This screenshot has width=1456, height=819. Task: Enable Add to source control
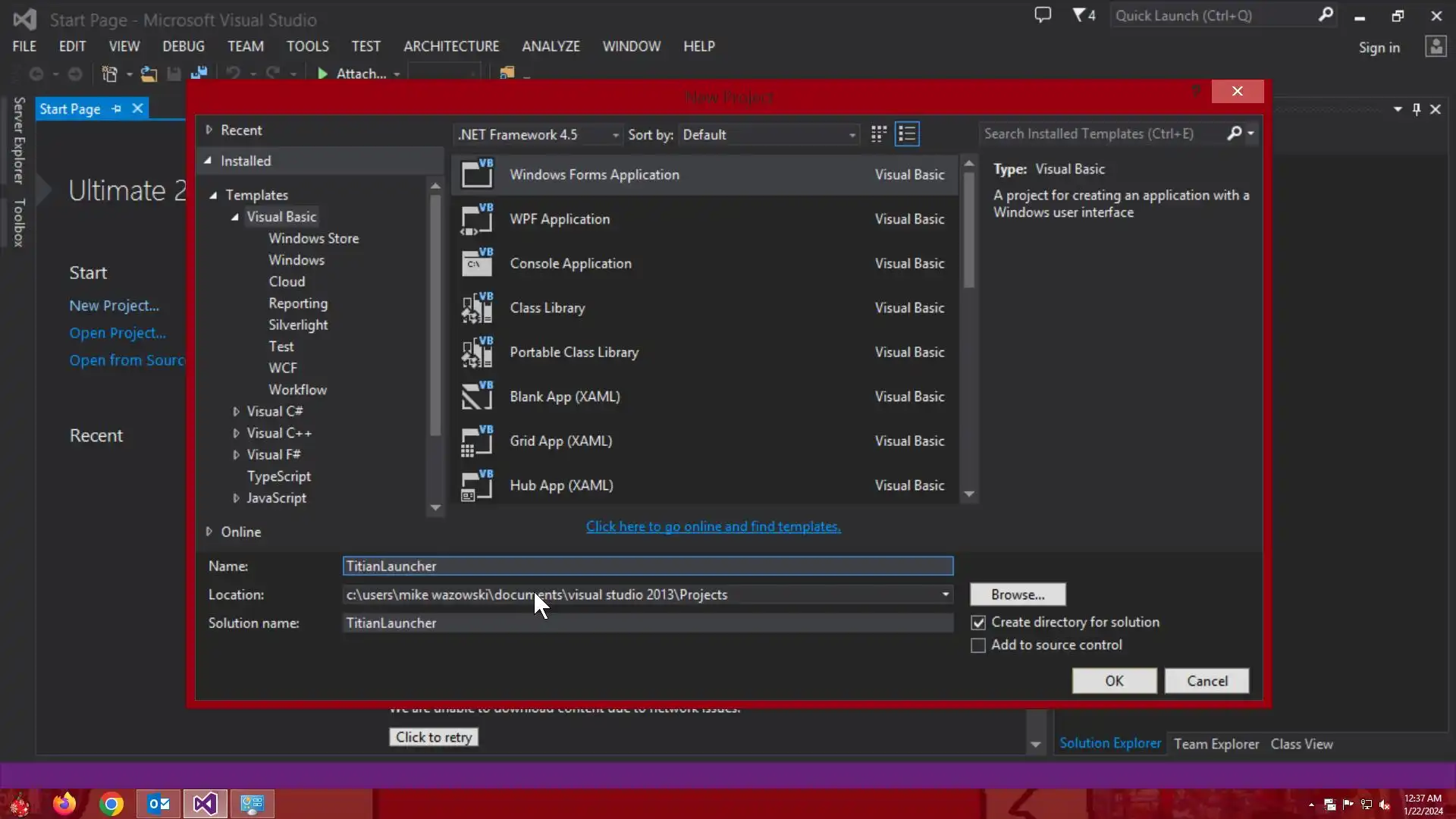point(978,645)
